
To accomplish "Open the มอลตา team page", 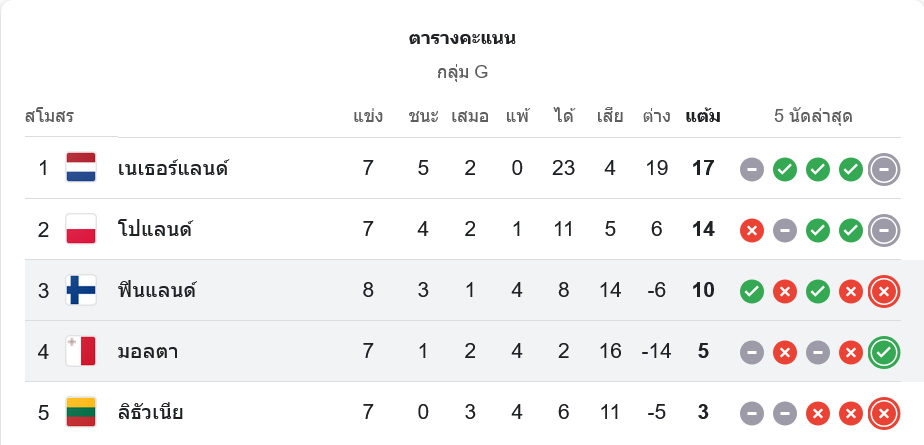I will (x=148, y=352).
